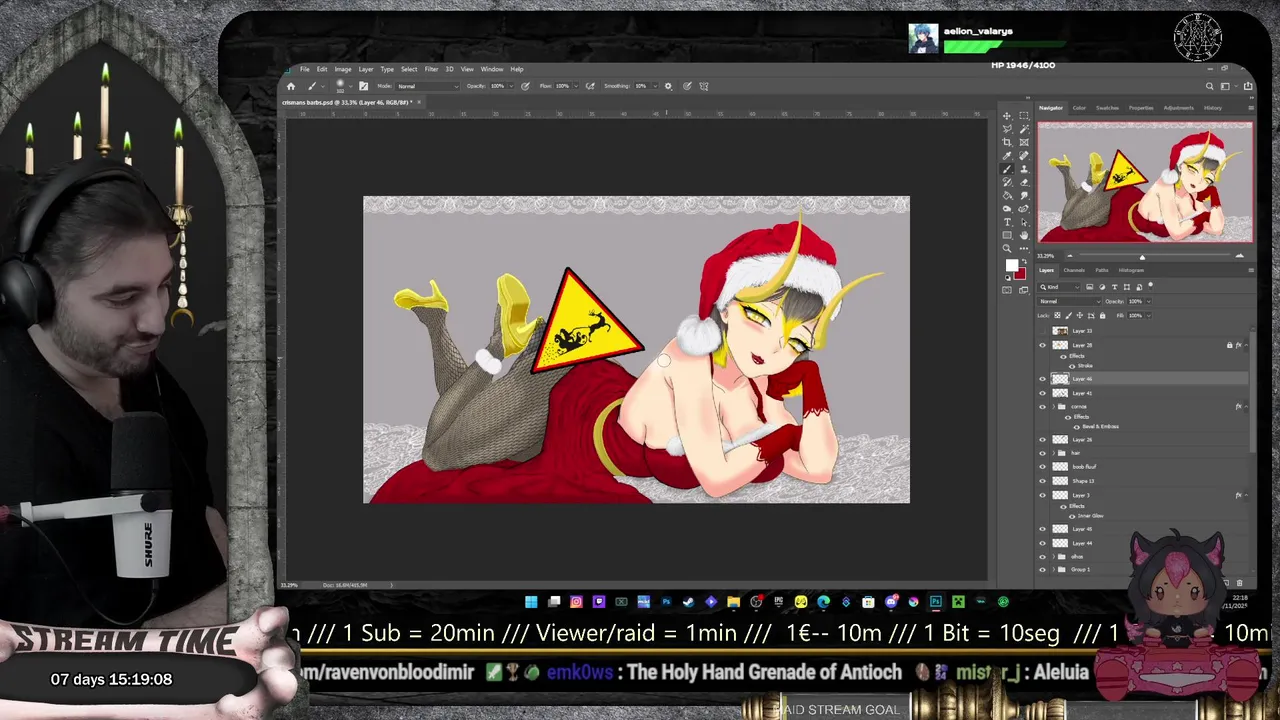Zoom in navigator large mountain button
The width and height of the screenshot is (1280, 720).
pos(1240,256)
